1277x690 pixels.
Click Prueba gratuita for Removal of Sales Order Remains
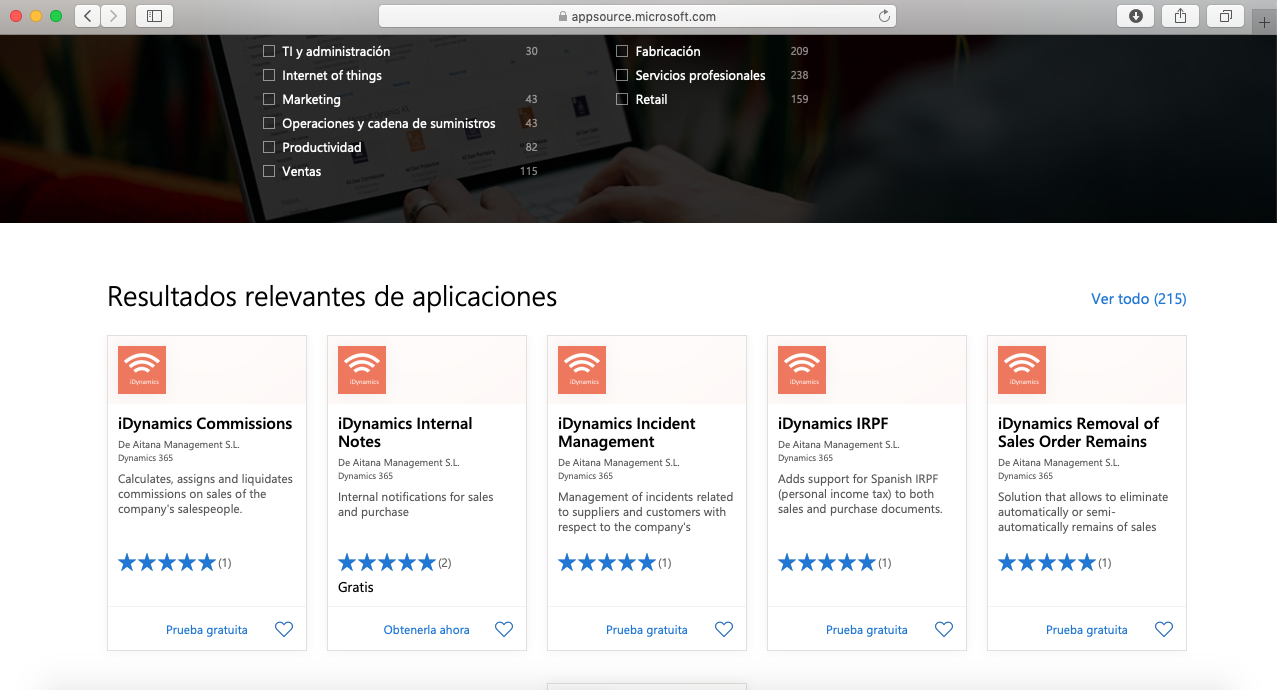click(1087, 630)
